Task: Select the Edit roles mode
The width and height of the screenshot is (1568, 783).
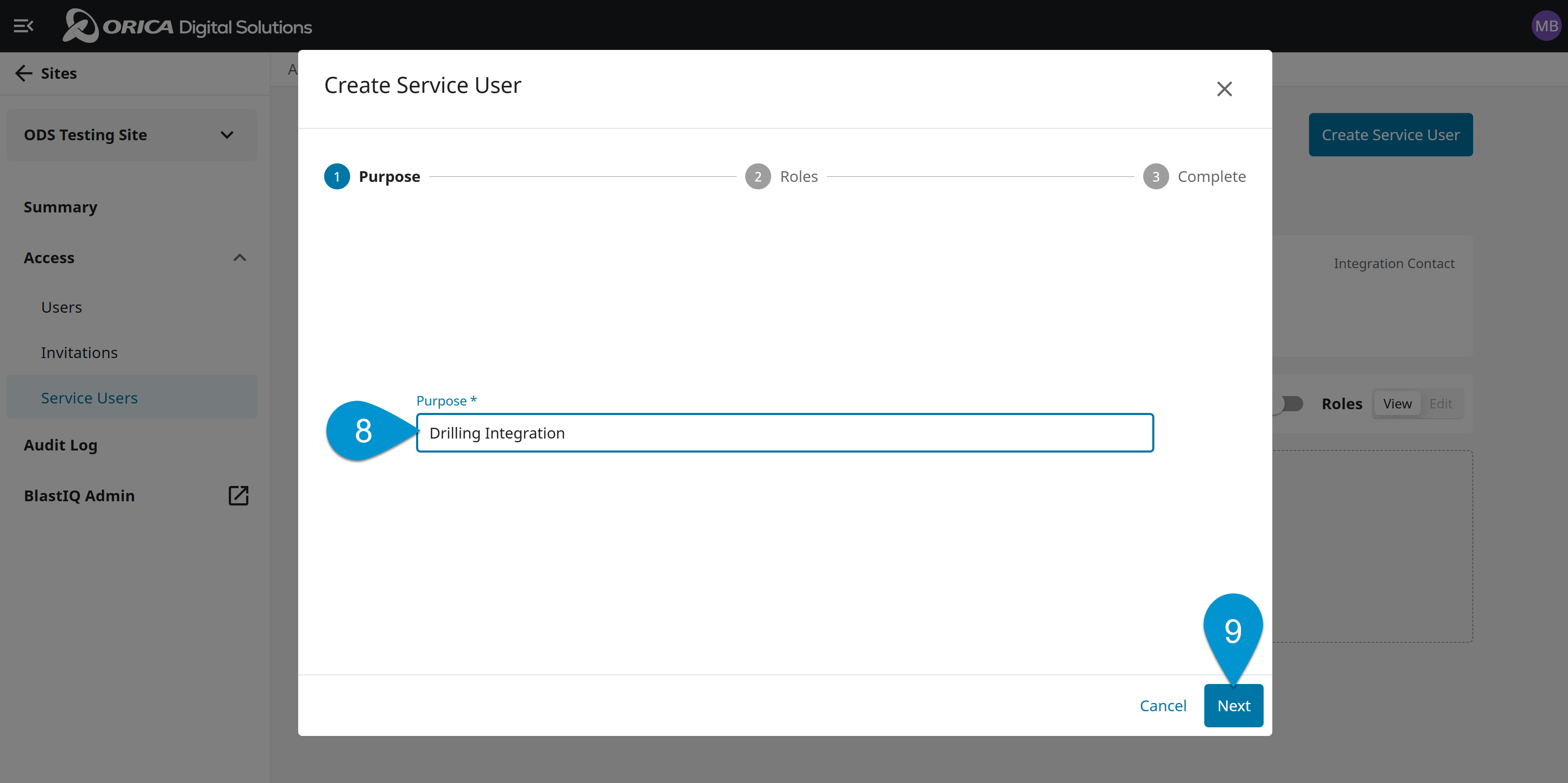Action: click(1440, 404)
